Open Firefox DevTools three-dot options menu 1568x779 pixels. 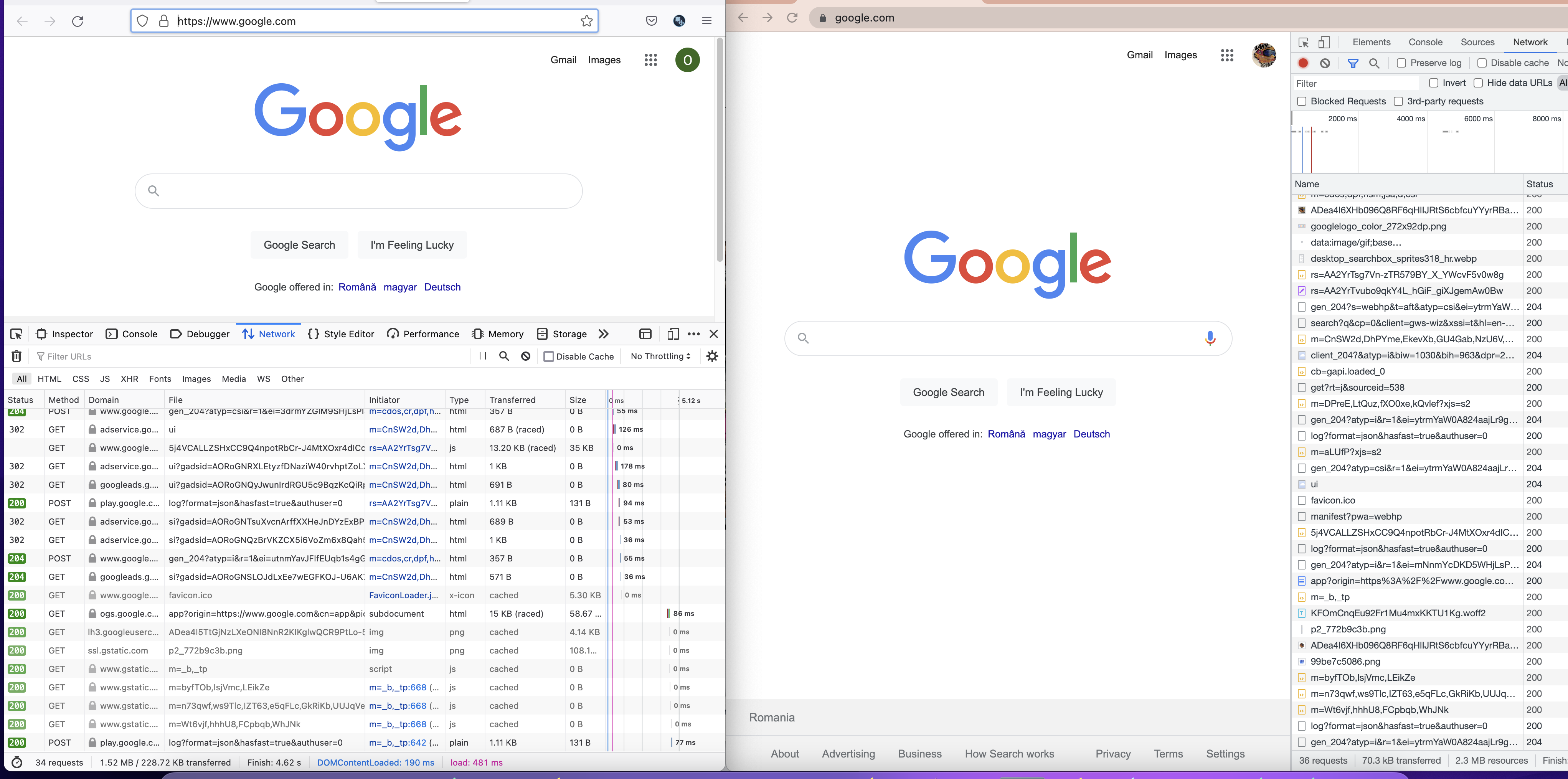tap(693, 334)
